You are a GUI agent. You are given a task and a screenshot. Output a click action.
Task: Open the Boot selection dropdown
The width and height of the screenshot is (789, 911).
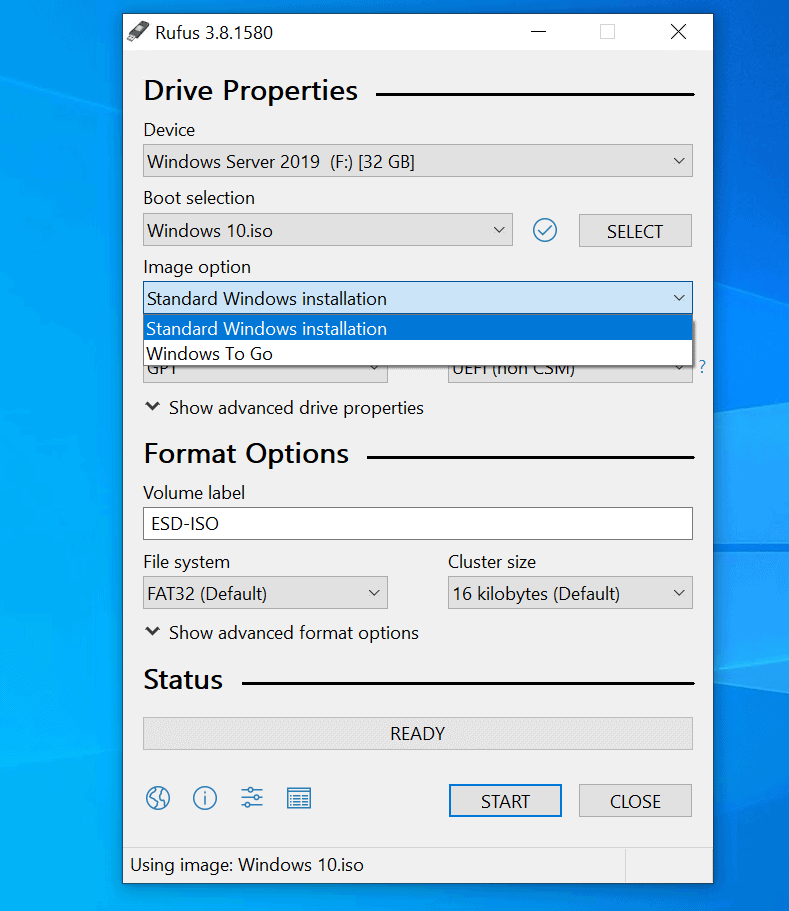click(327, 230)
